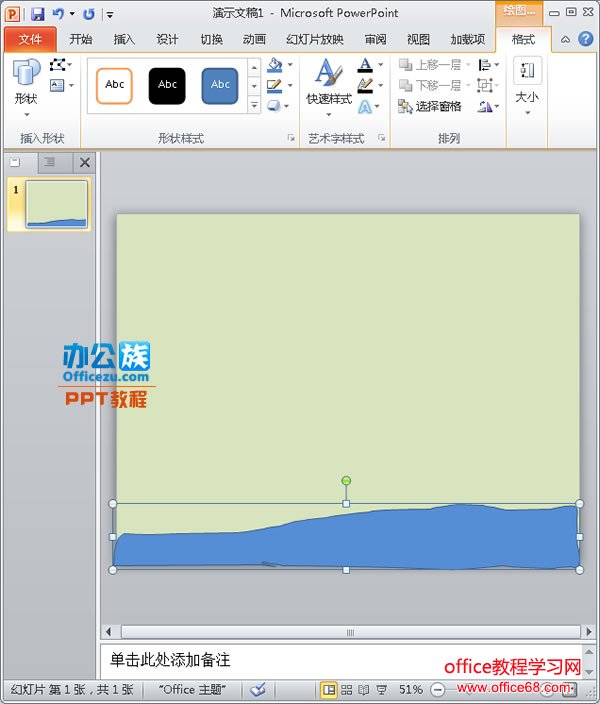The image size is (600, 704).
Task: Switch to Normal view icon in status bar
Action: 329,689
